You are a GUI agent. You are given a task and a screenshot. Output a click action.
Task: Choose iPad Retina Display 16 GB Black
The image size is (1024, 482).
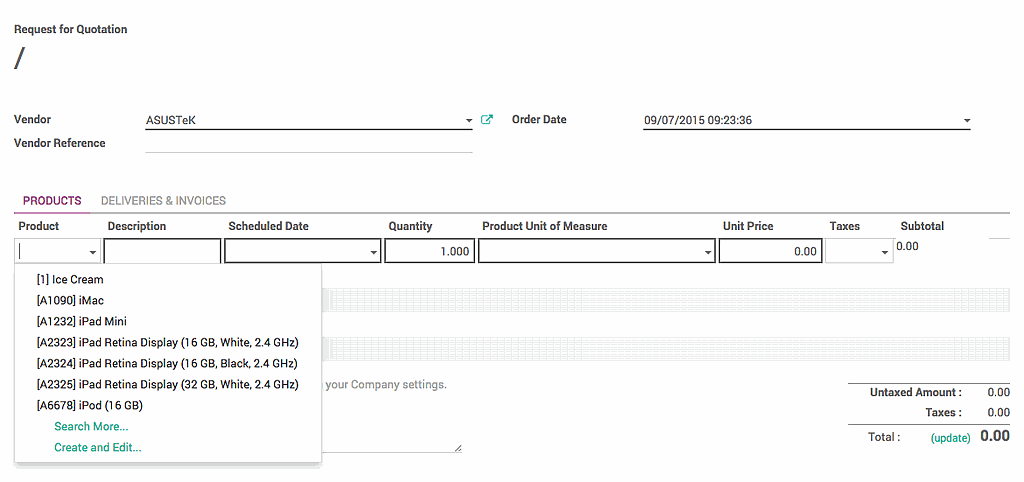[167, 364]
